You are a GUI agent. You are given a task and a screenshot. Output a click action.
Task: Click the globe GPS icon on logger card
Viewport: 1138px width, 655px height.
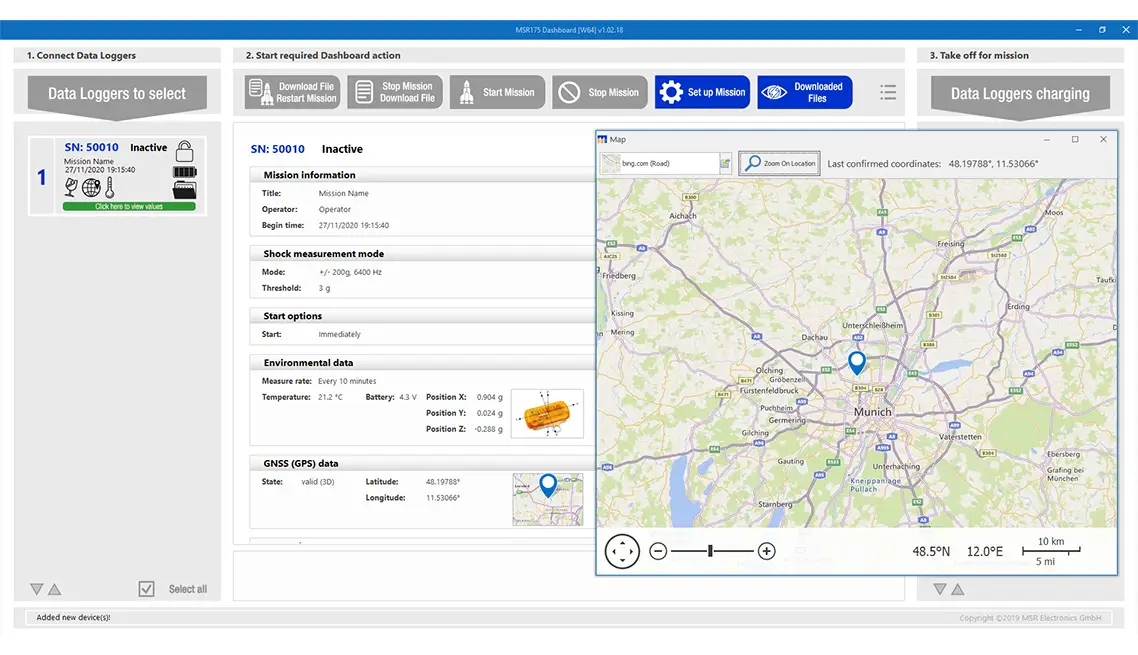(91, 187)
